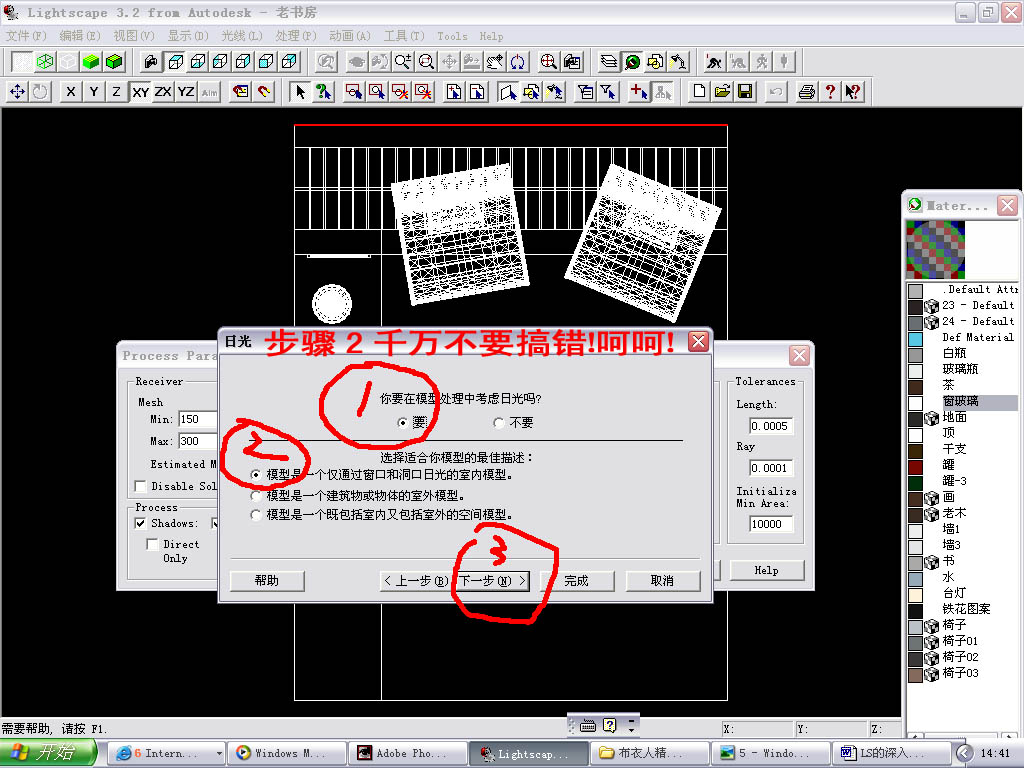Image resolution: width=1024 pixels, height=768 pixels.
Task: Select the 不要 daylight radio option
Action: [x=499, y=423]
